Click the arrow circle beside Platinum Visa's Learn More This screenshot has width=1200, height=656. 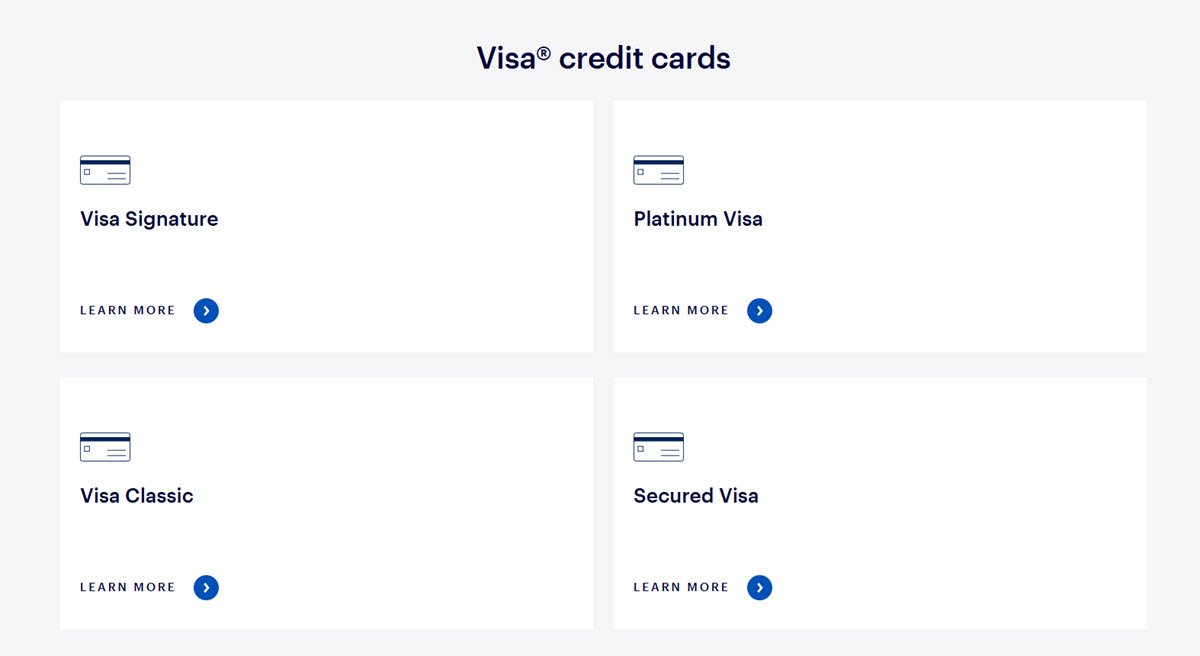click(x=760, y=310)
